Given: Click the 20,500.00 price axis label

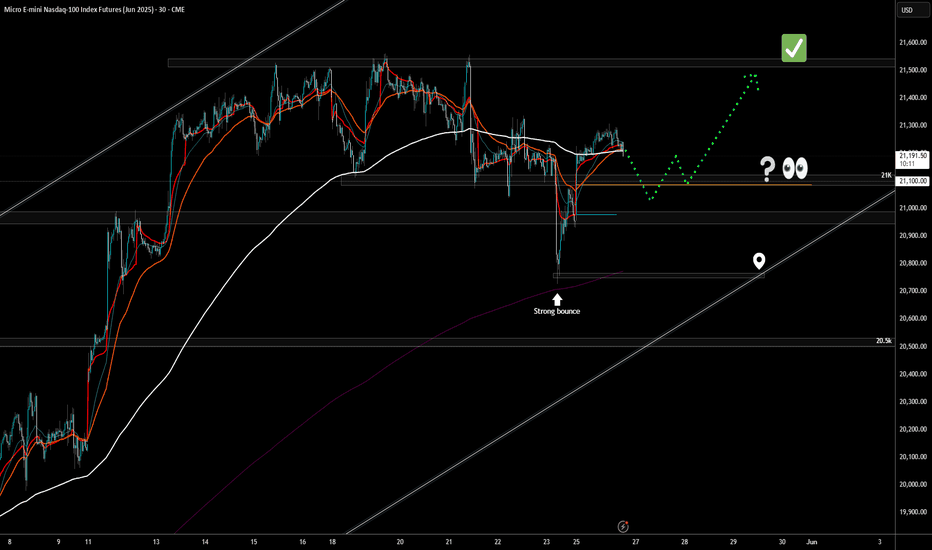Looking at the screenshot, I should [x=913, y=346].
